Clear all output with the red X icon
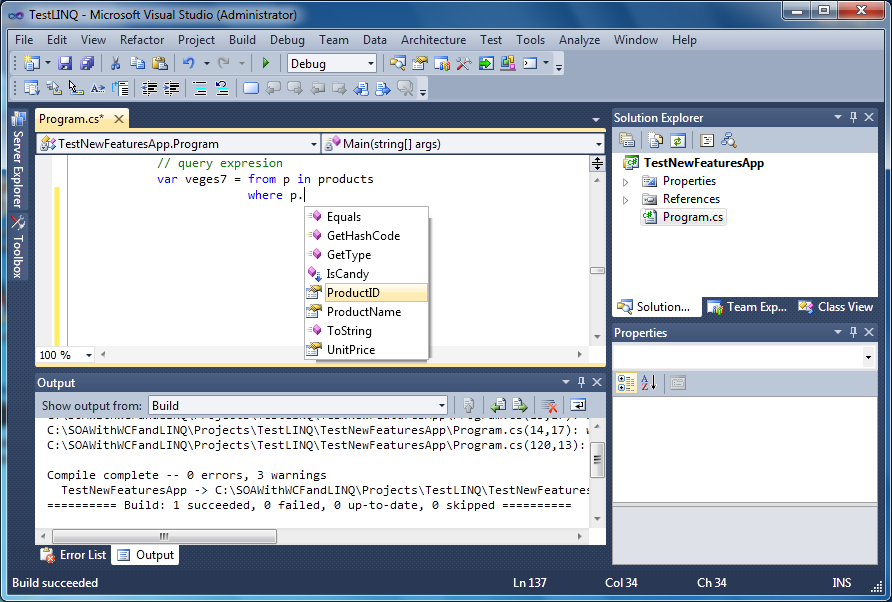Viewport: 892px width, 602px height. coord(549,406)
